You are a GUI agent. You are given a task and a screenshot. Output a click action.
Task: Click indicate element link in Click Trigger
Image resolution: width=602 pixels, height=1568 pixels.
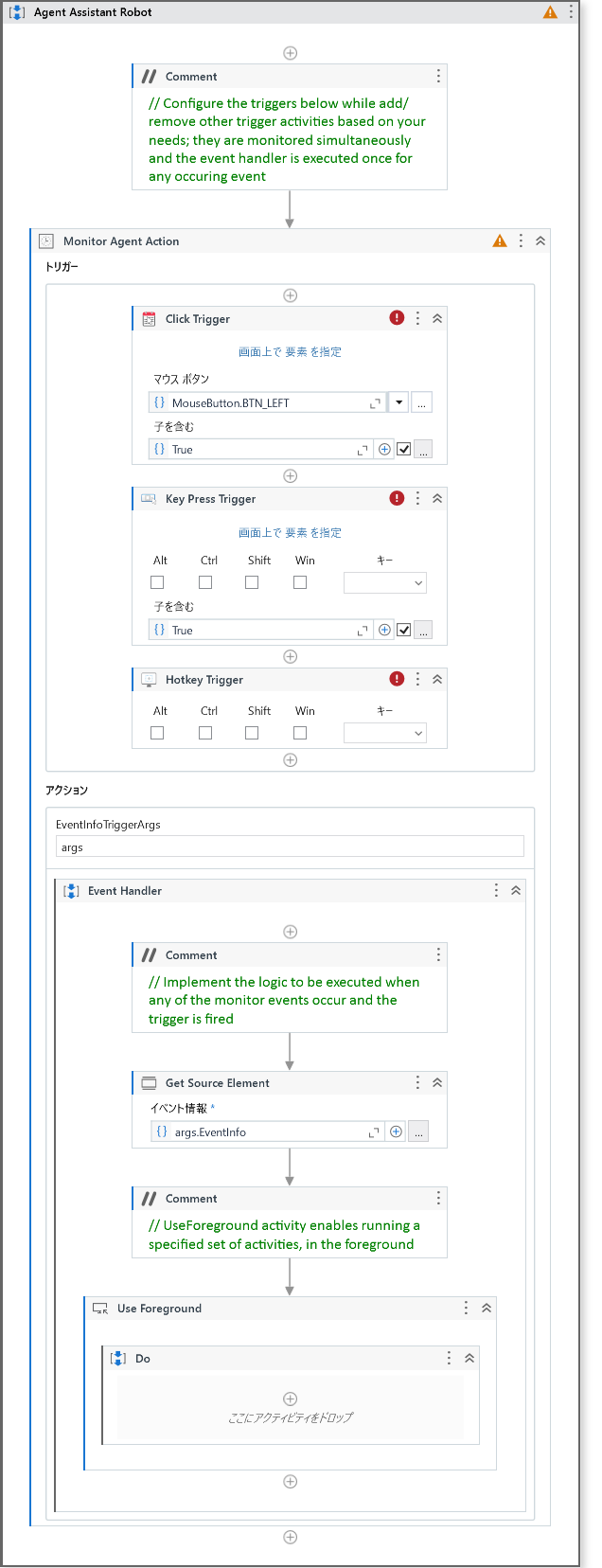click(290, 351)
